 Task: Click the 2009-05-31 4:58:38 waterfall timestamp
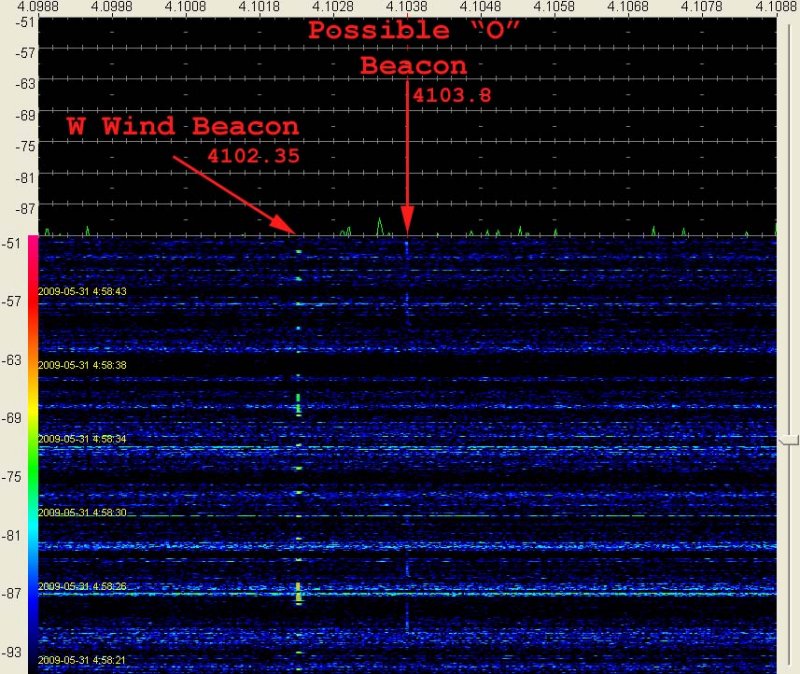(82, 365)
